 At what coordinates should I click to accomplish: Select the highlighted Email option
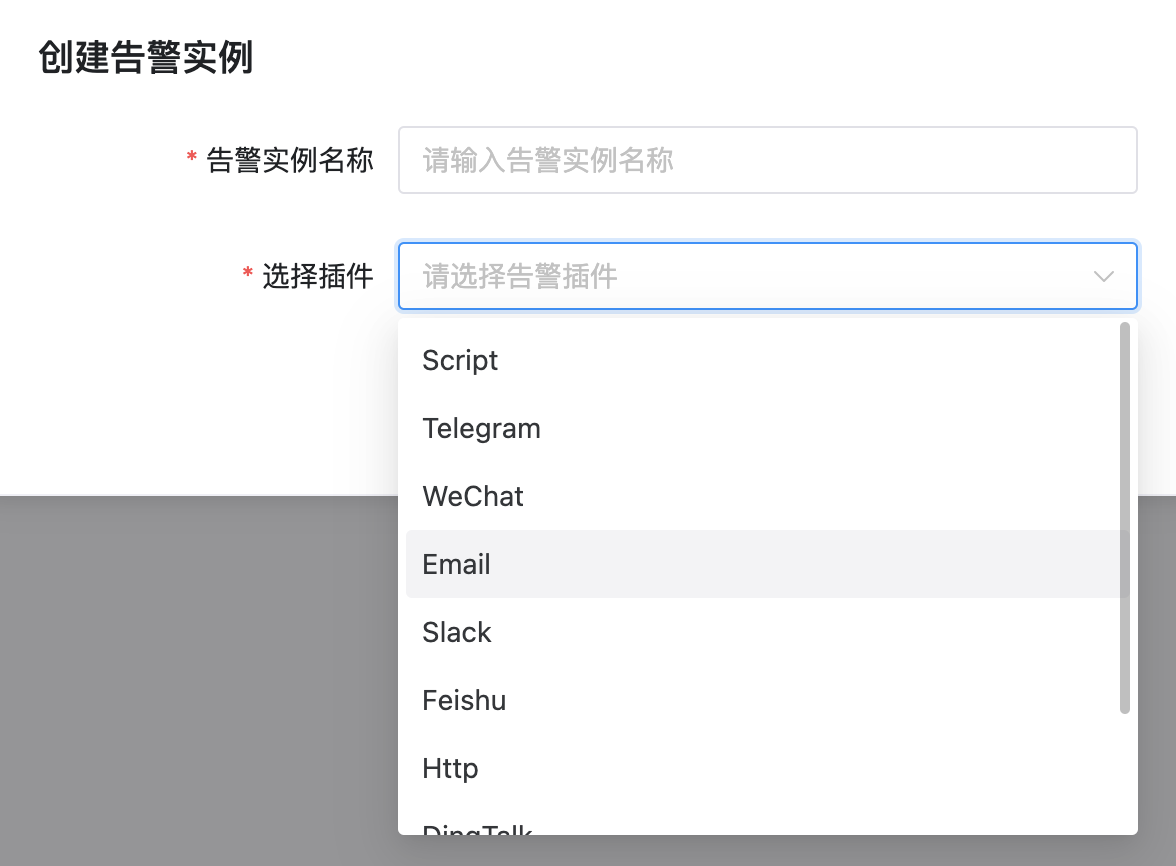(457, 564)
